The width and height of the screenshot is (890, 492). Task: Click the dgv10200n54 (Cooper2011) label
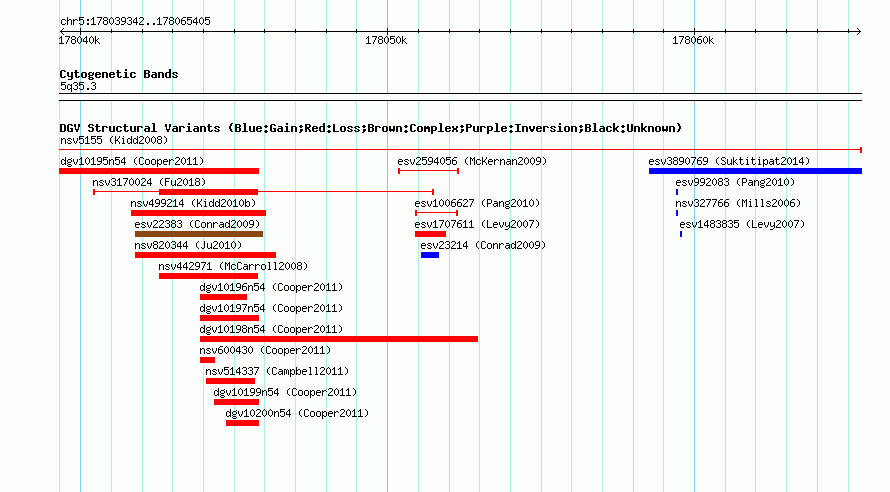297,413
